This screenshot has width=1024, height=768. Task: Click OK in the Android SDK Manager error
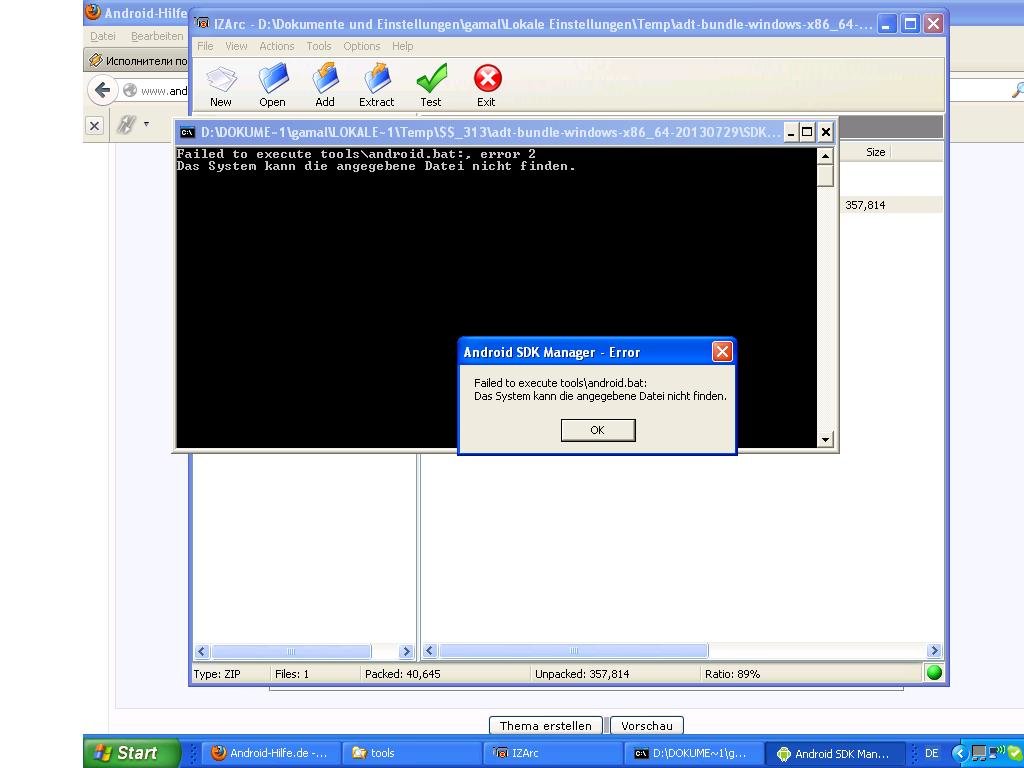coord(598,430)
